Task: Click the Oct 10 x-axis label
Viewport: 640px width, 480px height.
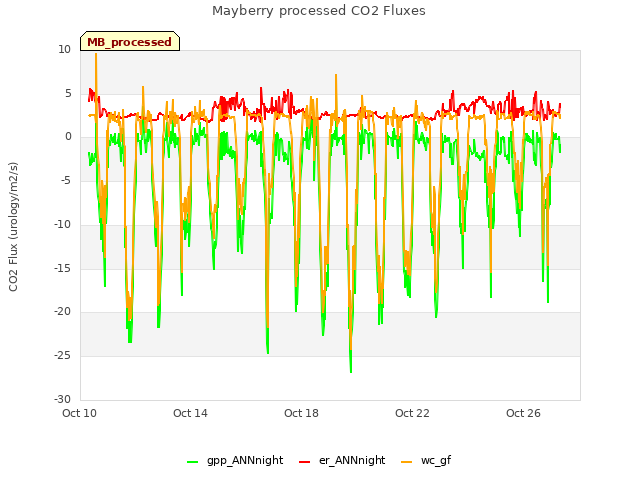Action: [79, 413]
